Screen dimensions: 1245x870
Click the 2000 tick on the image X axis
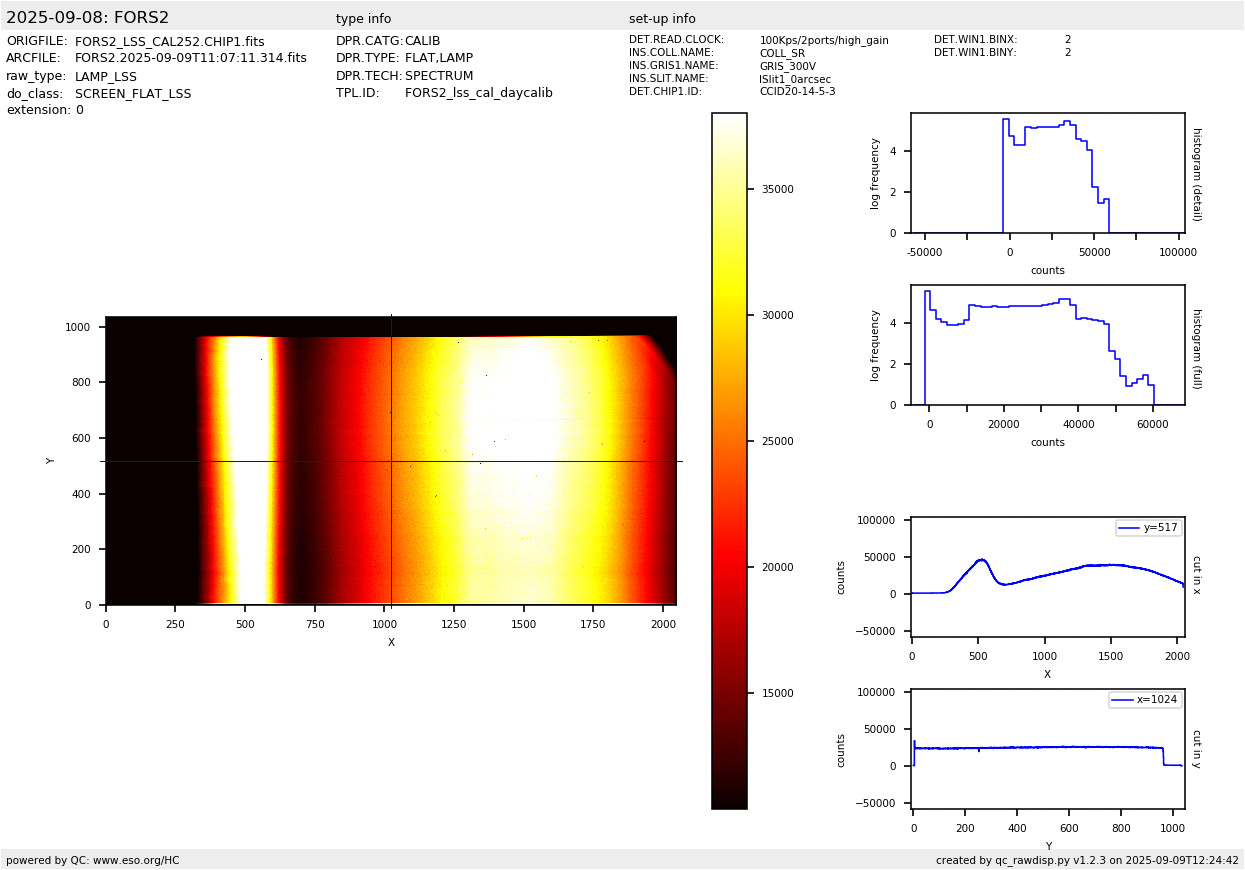click(x=664, y=624)
